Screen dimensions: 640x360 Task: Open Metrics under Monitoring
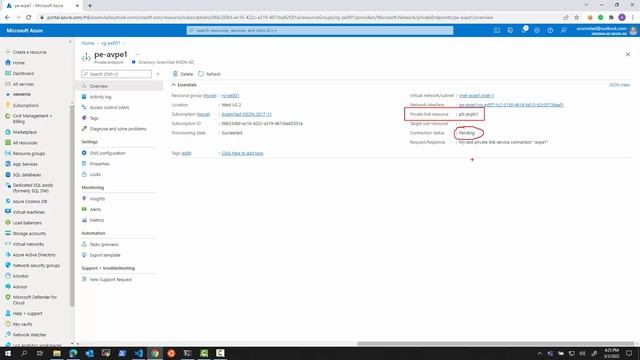coord(97,220)
